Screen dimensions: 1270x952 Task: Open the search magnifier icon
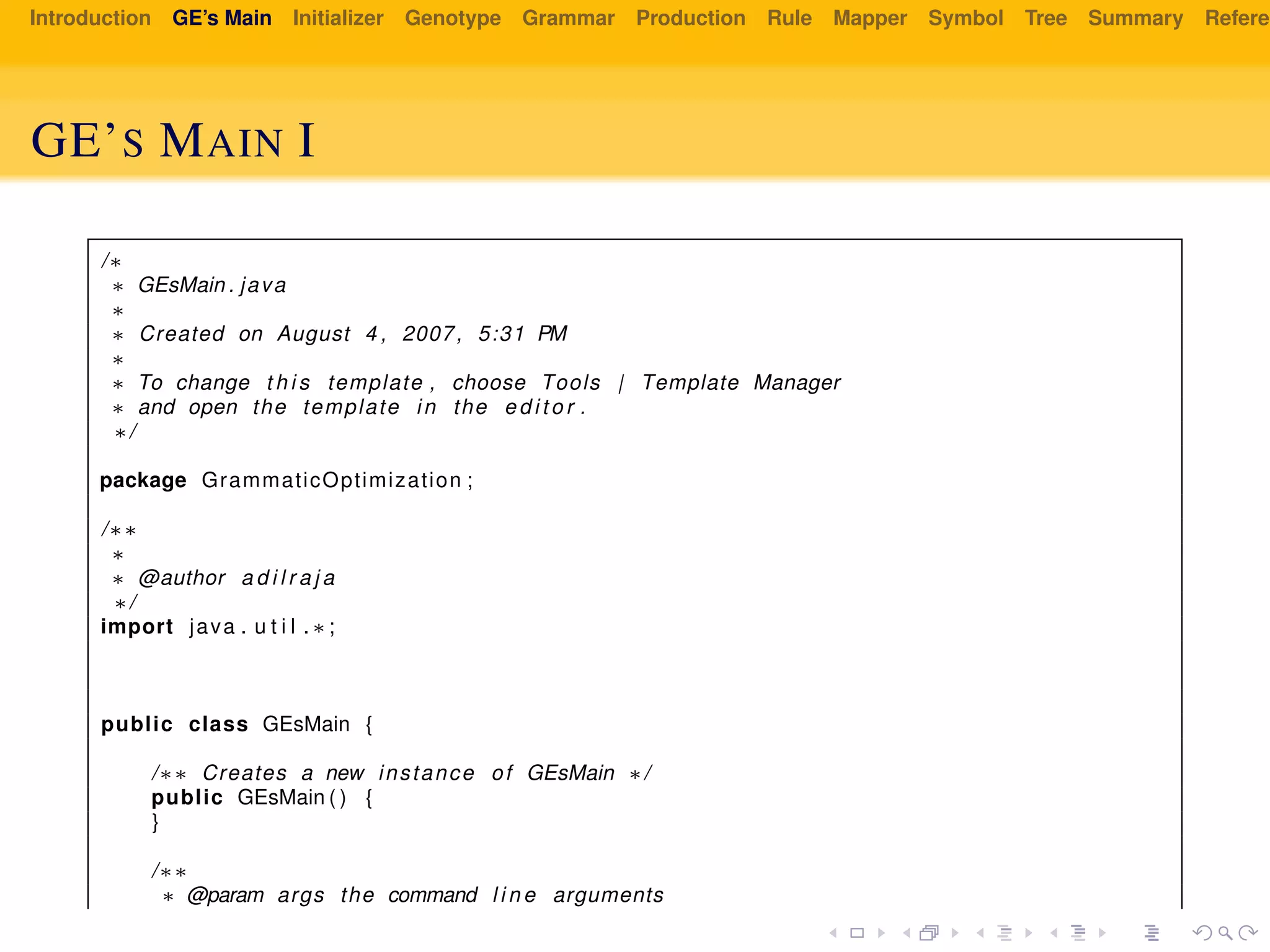click(1225, 933)
